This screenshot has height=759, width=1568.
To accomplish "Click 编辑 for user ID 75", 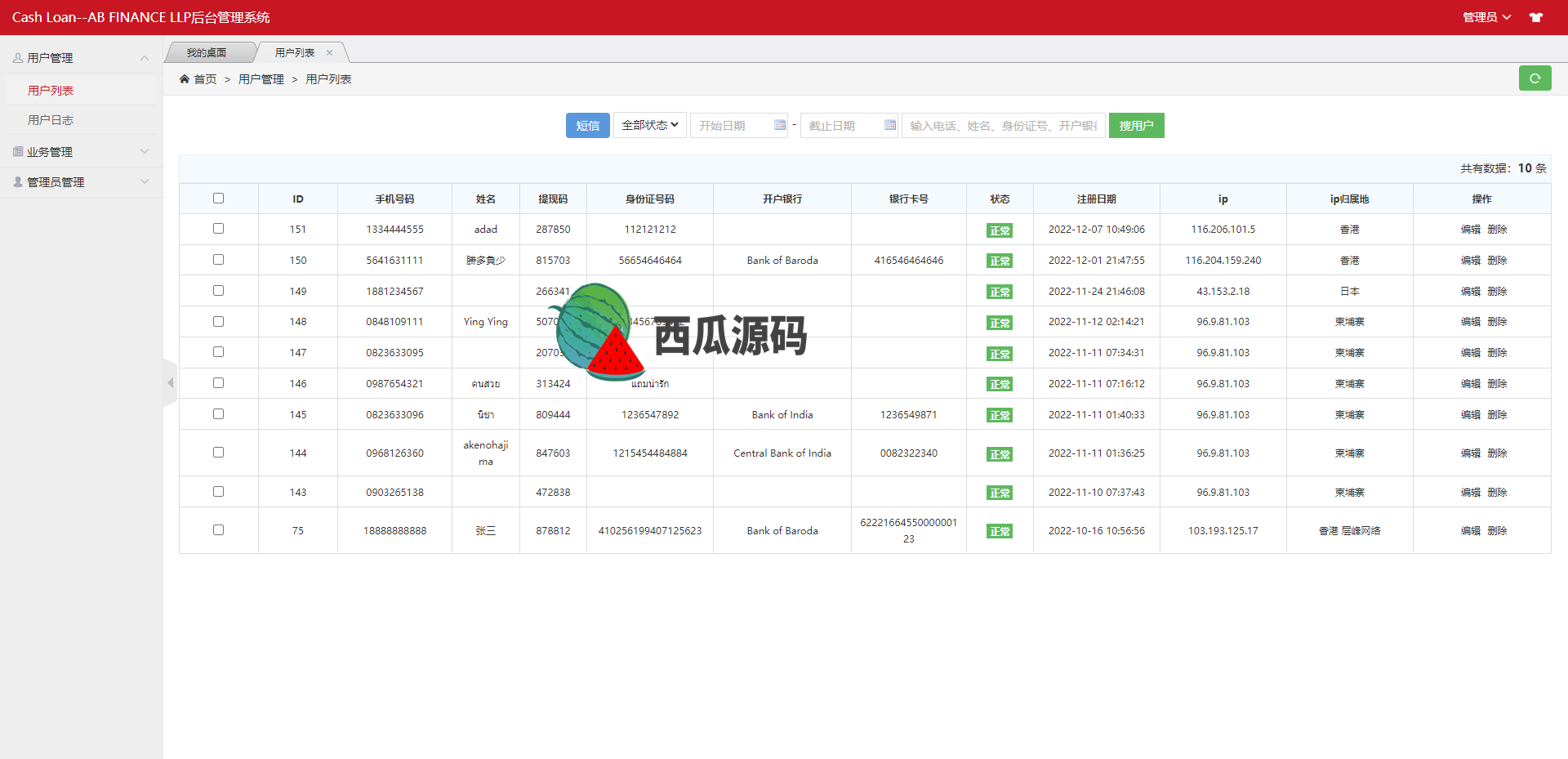I will tap(1471, 531).
